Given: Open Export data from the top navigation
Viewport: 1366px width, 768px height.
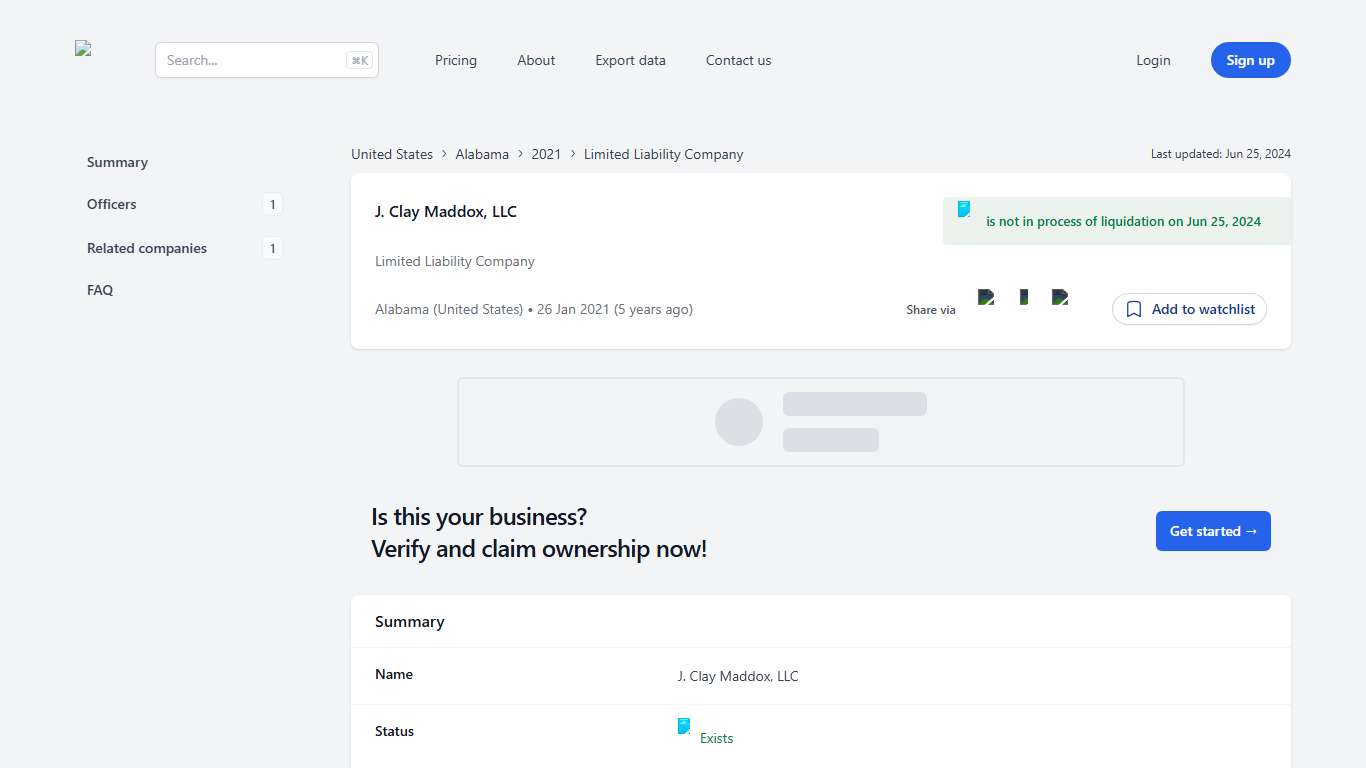Looking at the screenshot, I should [630, 60].
